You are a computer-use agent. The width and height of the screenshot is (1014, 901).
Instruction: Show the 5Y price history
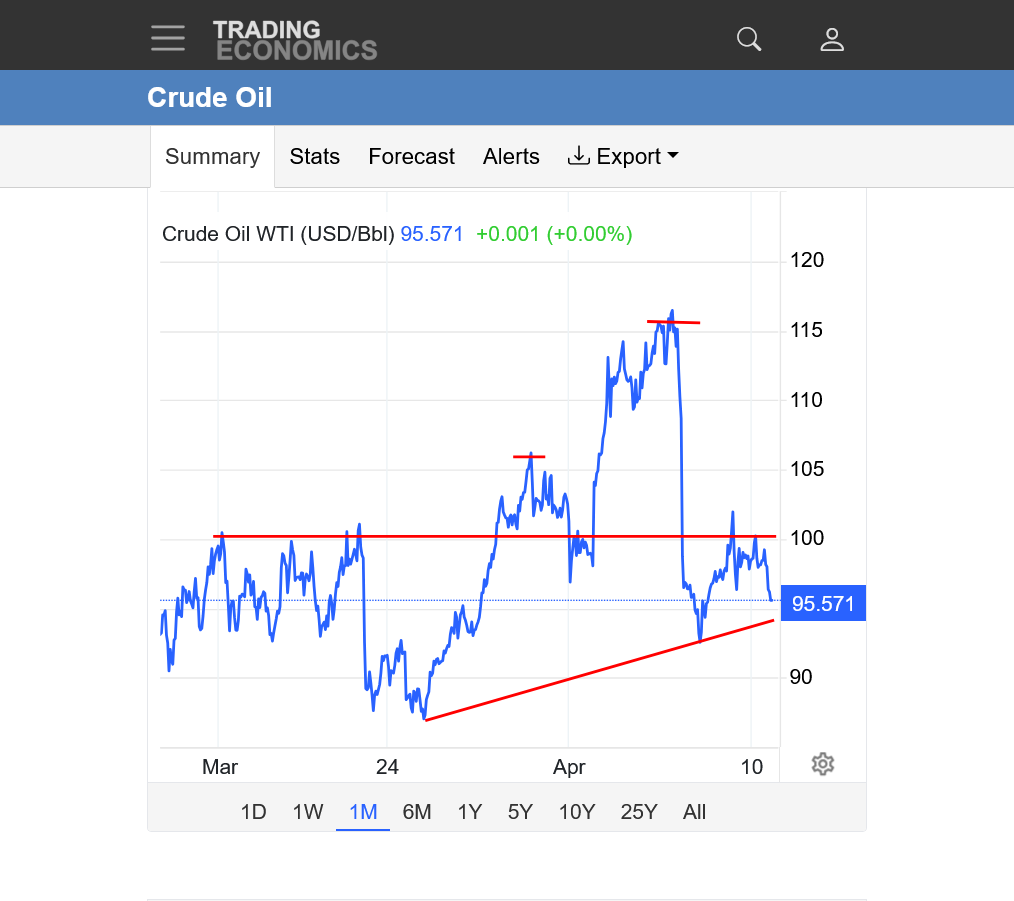tap(520, 812)
